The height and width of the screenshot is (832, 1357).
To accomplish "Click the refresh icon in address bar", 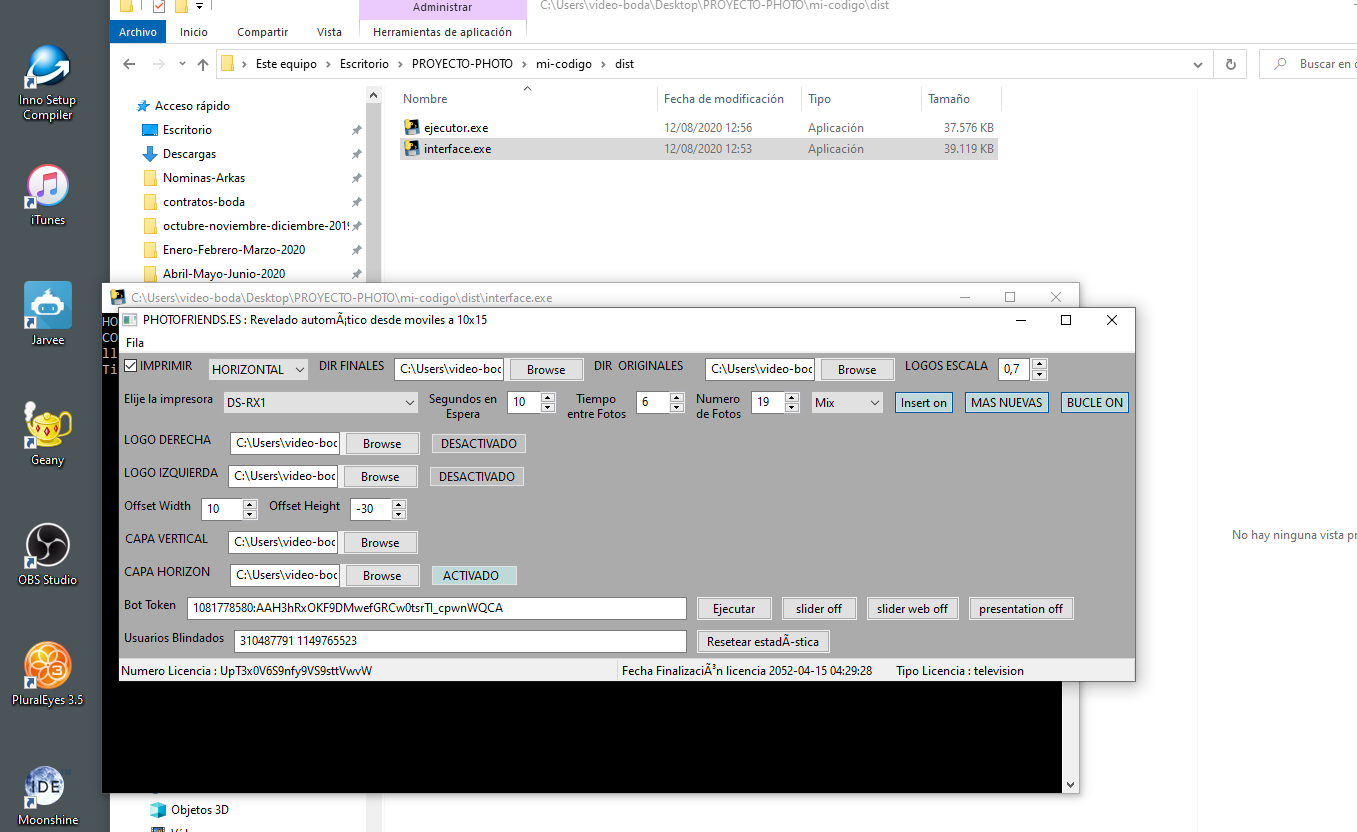I will (1229, 63).
